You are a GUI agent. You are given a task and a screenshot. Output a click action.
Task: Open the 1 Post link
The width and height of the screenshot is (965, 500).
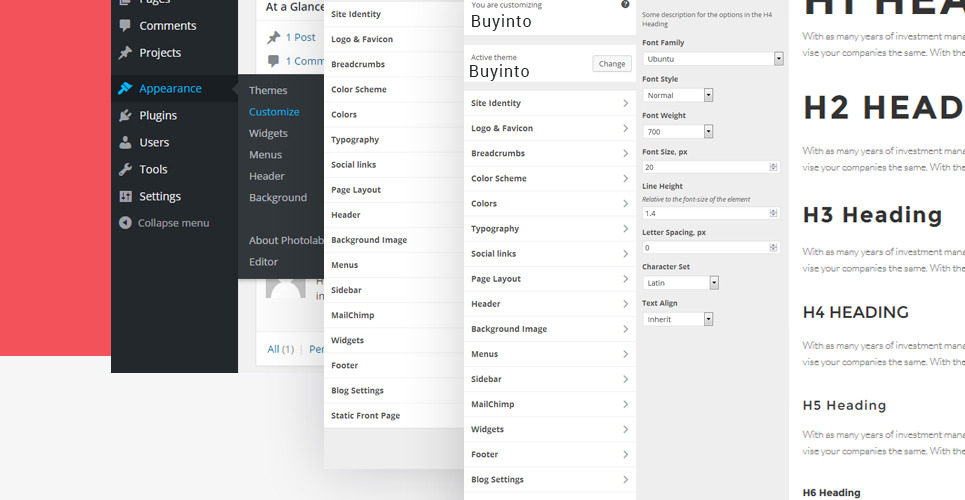tap(300, 37)
